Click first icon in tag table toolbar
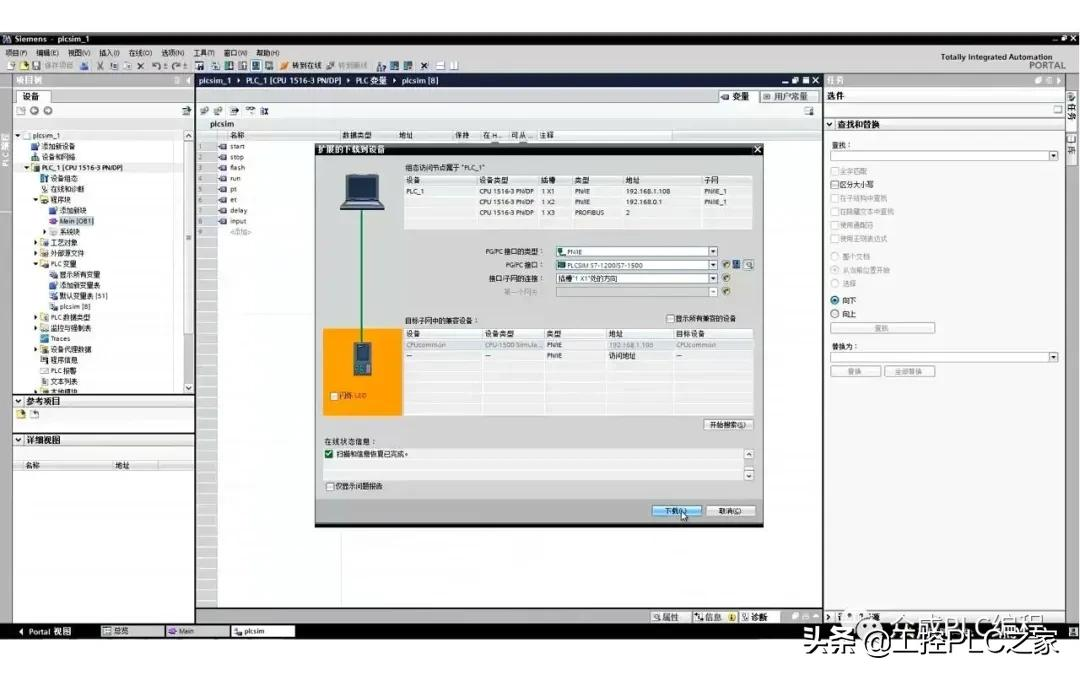The height and width of the screenshot is (675, 1080). 205,111
